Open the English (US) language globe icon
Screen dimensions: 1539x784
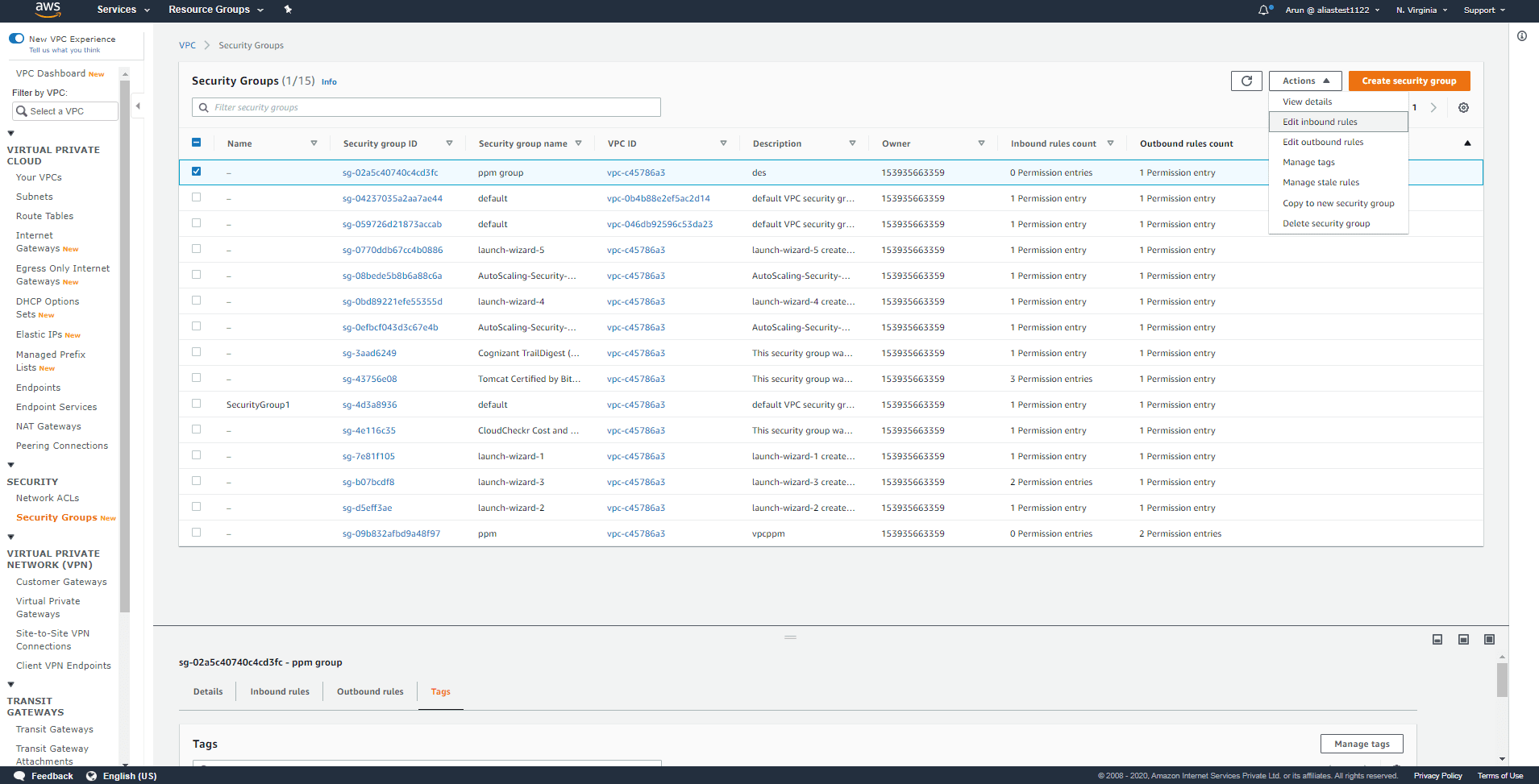point(91,775)
